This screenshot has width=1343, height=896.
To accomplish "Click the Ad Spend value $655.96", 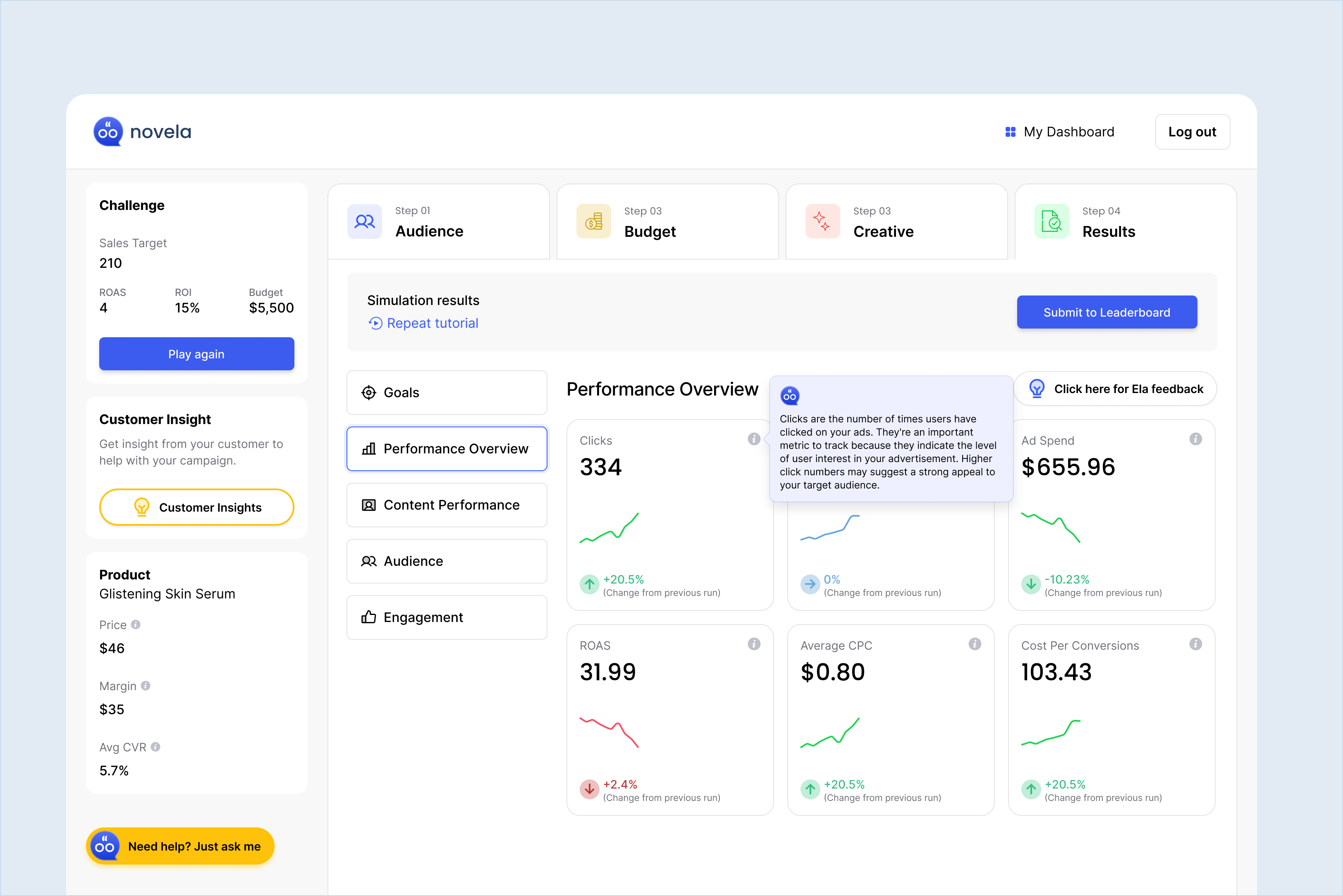I will point(1068,467).
